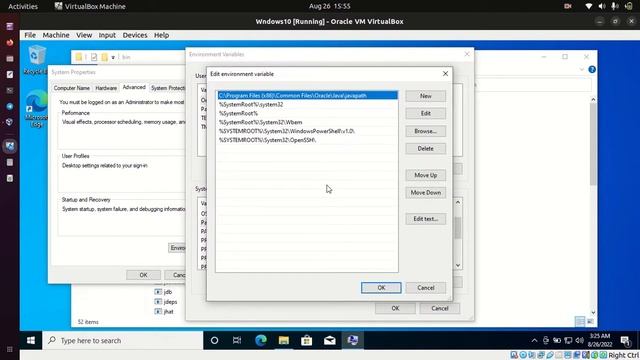Screen dimensions: 640x360
Task: Open the VirtualBox File menu
Action: coord(30,35)
